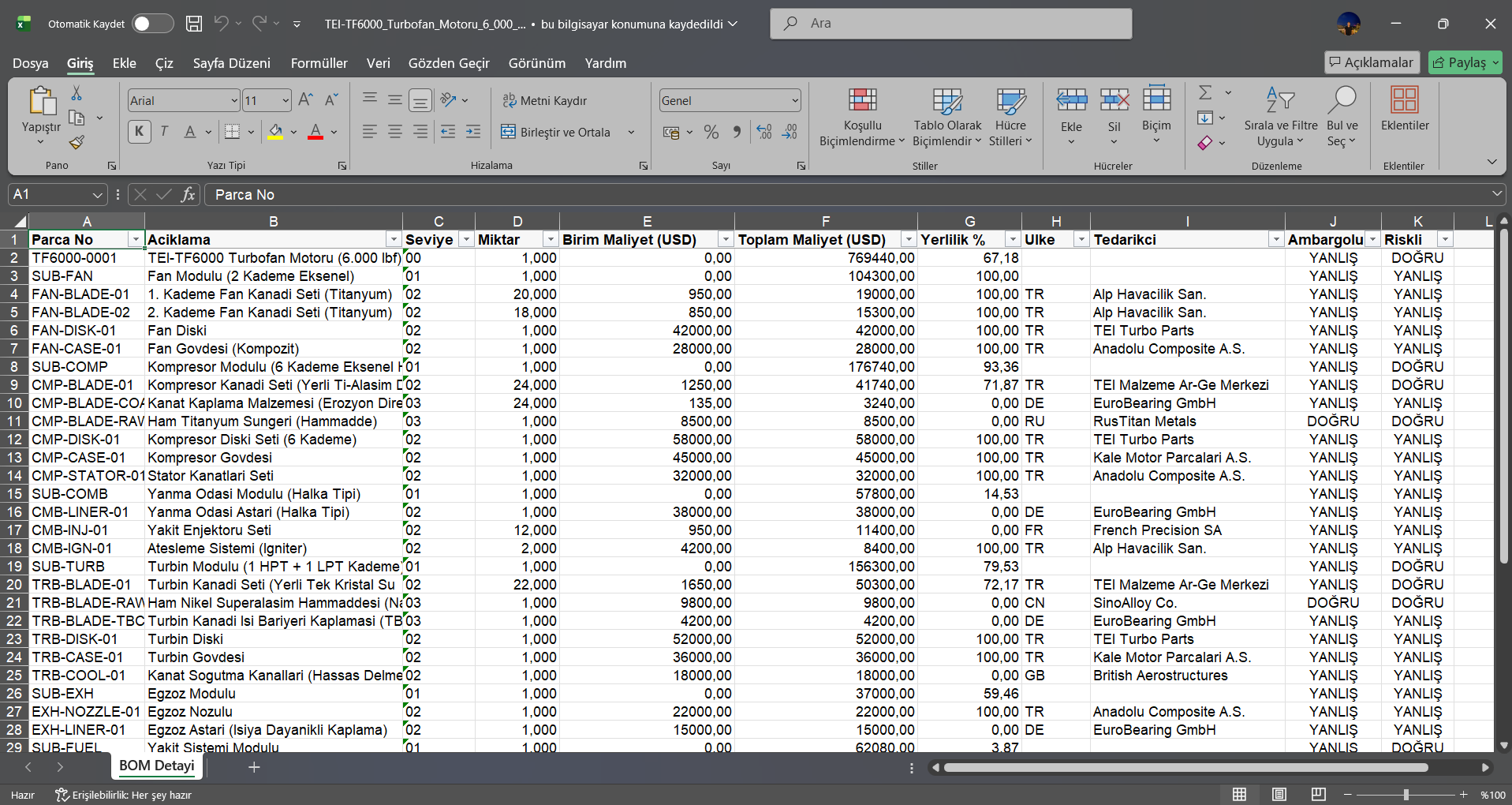Open the Dosya menu

point(31,63)
